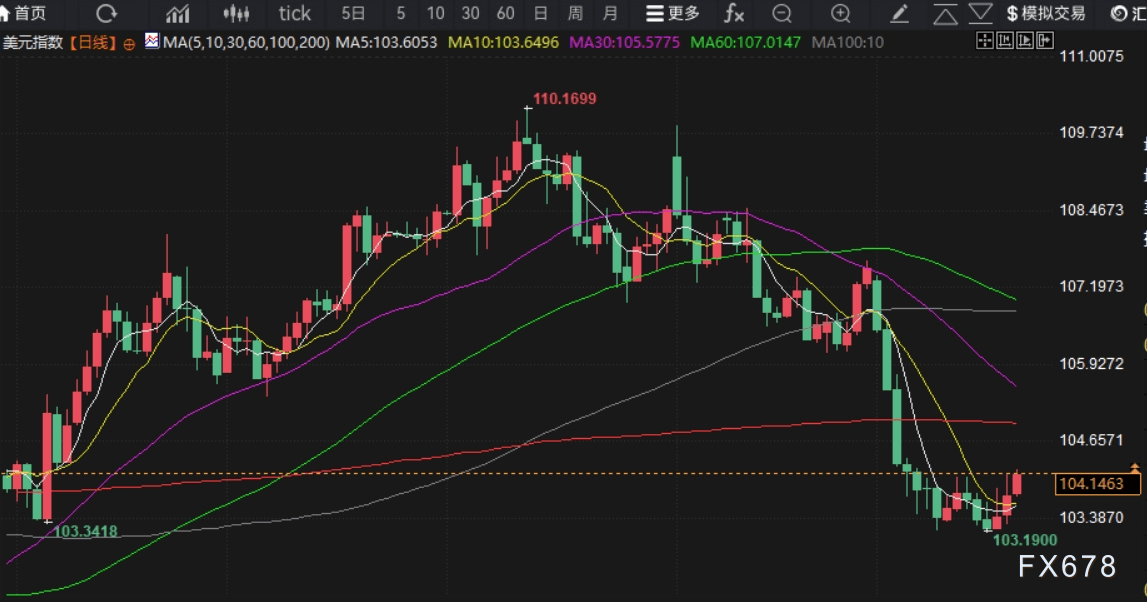Viewport: 1147px width, 602px height.
Task: Click the refresh icon in the toolbar
Action: [x=106, y=14]
